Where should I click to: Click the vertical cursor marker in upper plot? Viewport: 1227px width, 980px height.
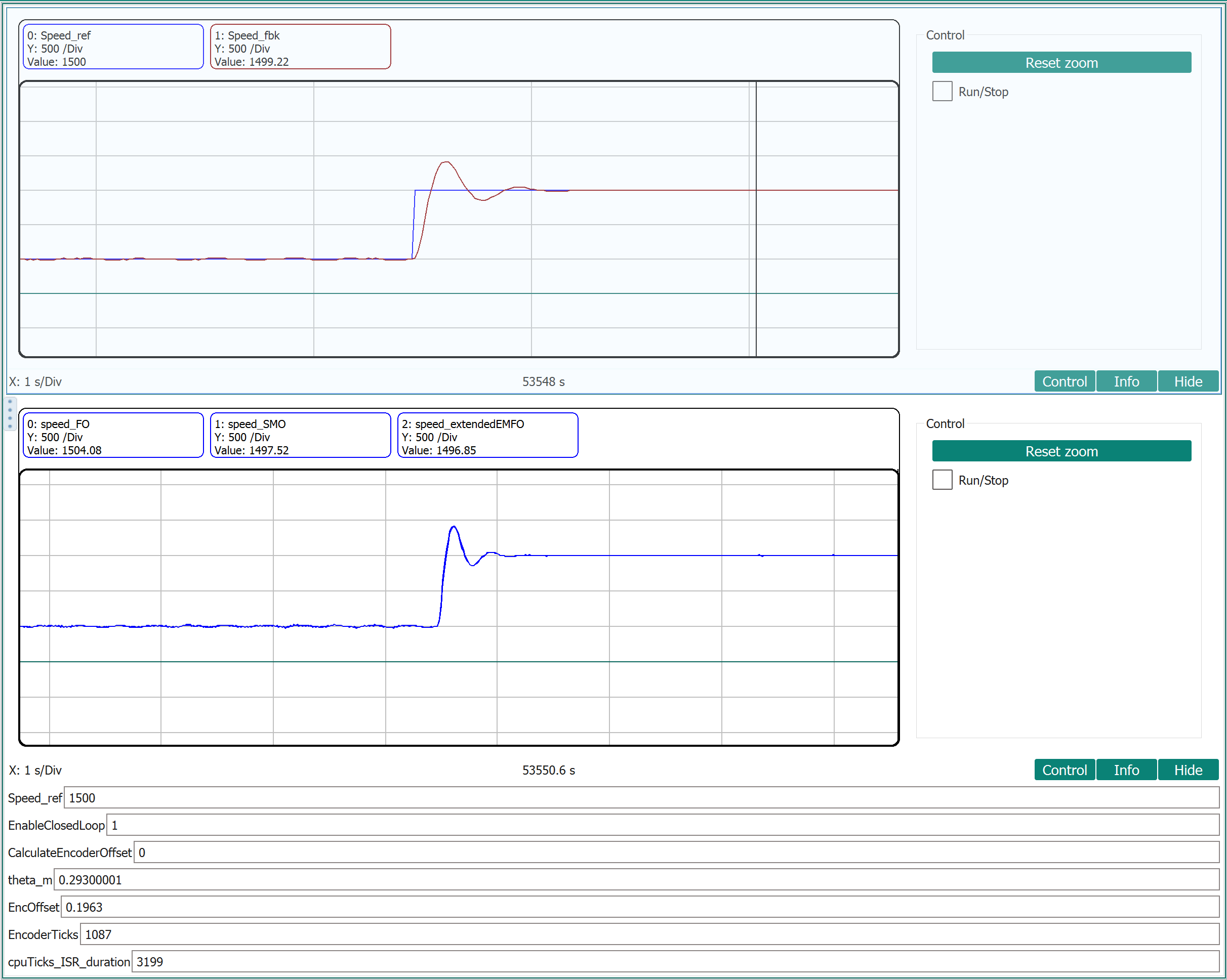tap(756, 239)
